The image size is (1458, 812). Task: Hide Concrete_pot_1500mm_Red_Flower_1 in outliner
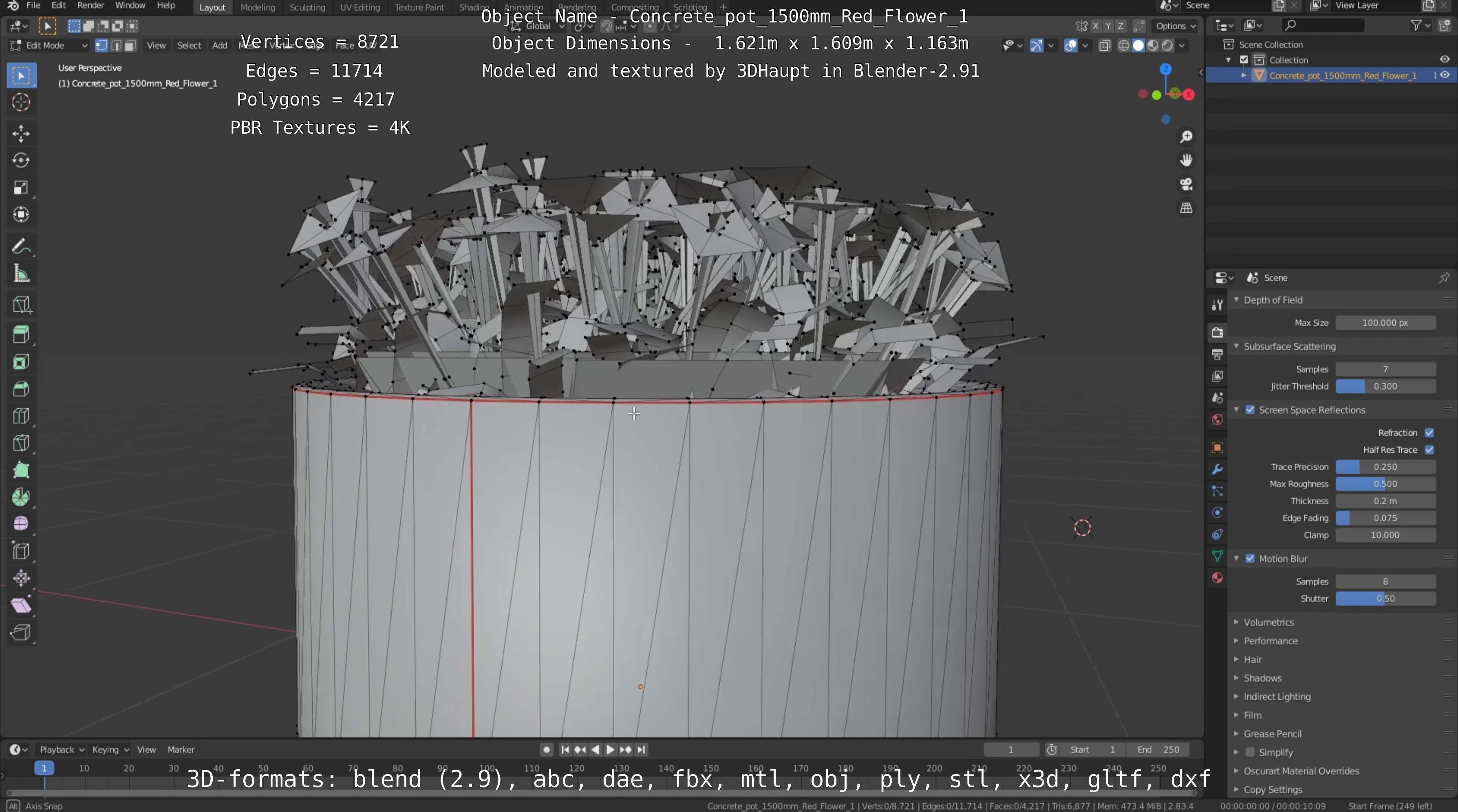point(1445,75)
